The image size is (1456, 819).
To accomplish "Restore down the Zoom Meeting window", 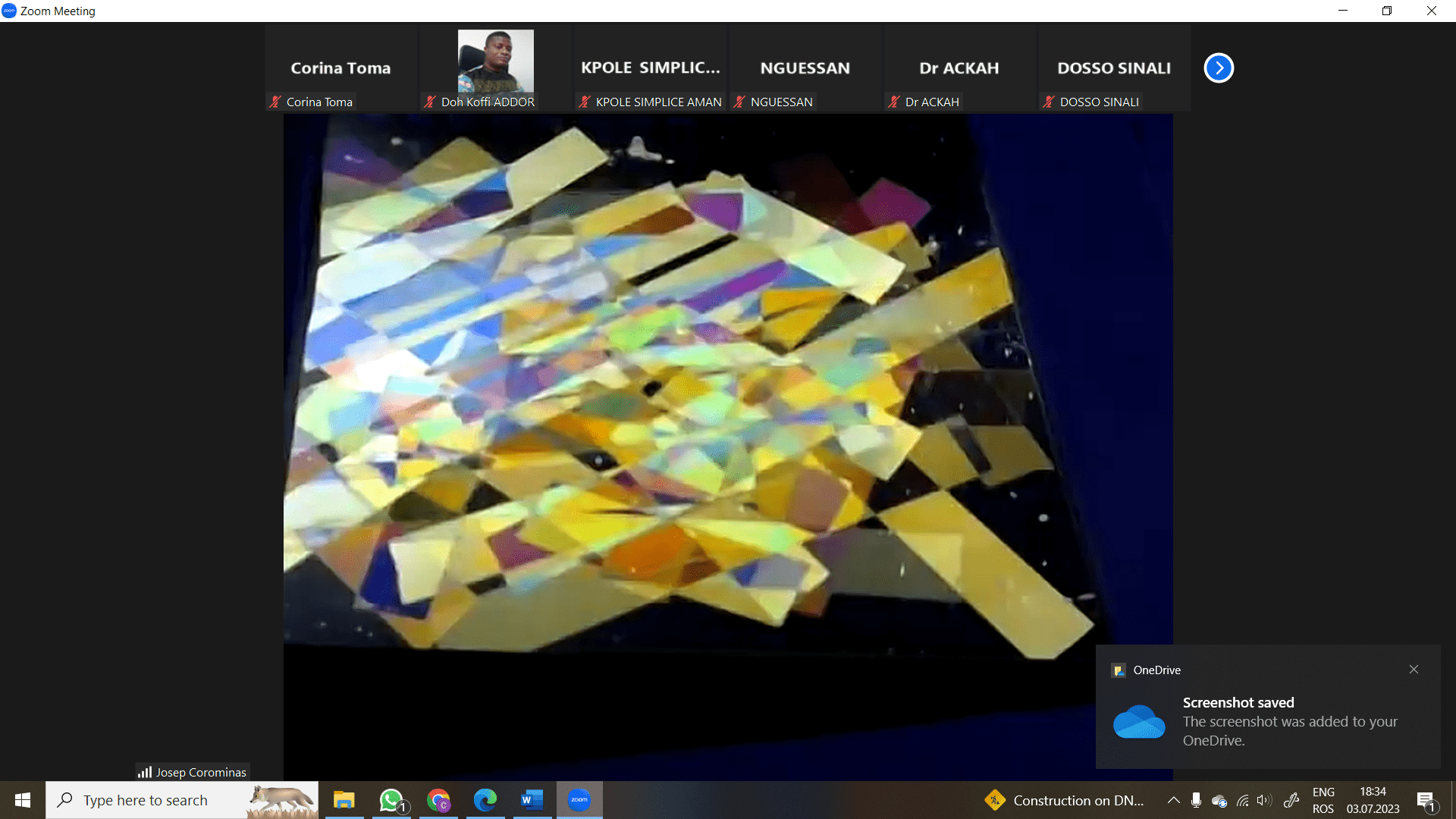I will pos(1387,11).
